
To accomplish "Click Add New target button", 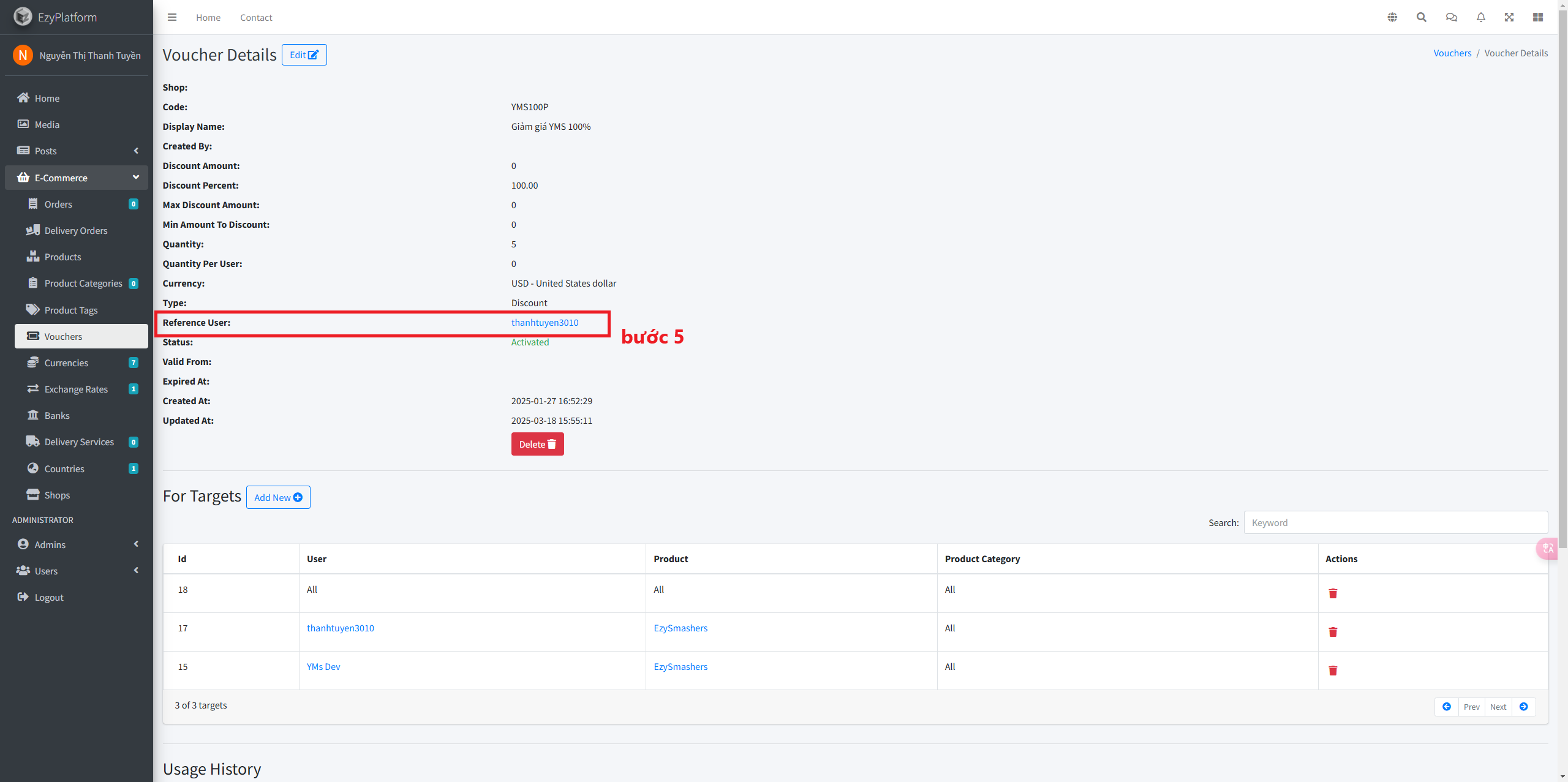I will tap(278, 497).
